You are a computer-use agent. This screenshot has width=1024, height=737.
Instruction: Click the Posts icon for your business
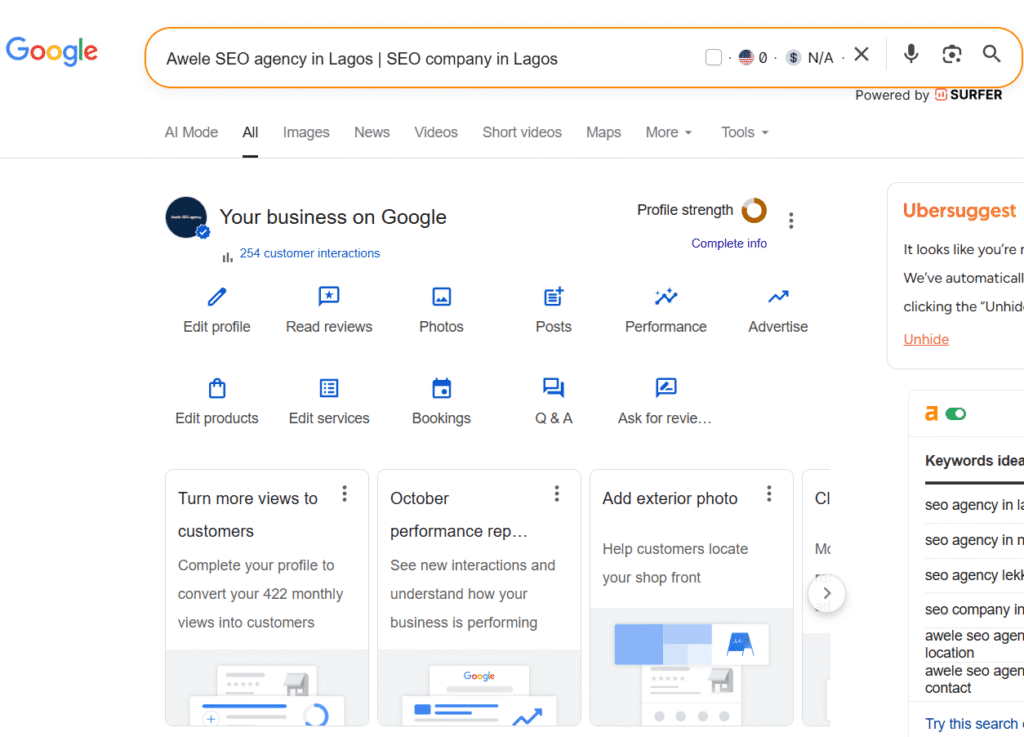(x=553, y=297)
